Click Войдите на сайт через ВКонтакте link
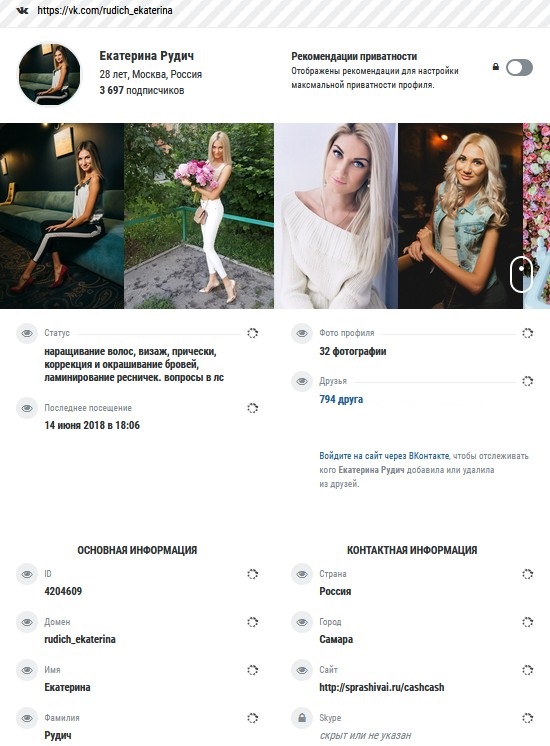The image size is (550, 746). pyautogui.click(x=384, y=456)
